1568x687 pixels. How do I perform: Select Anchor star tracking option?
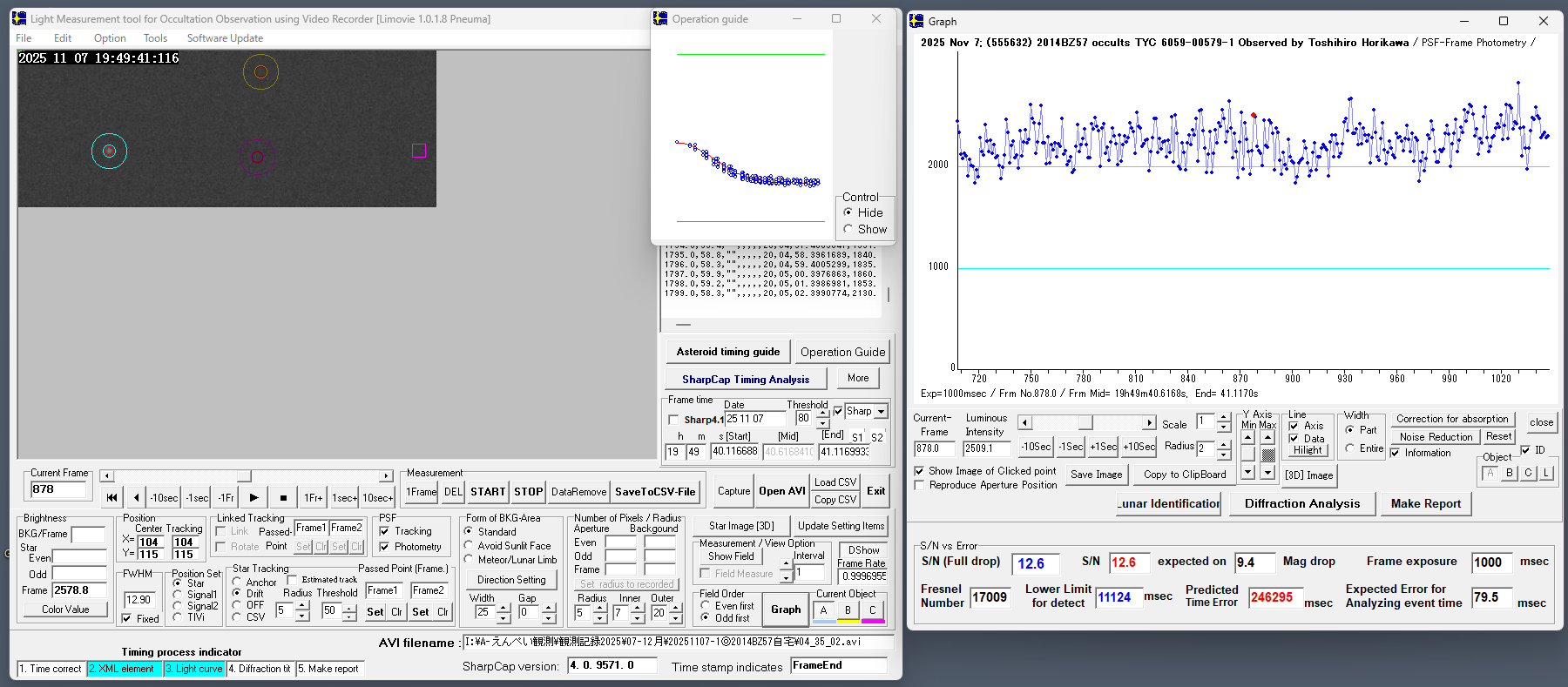[x=237, y=582]
